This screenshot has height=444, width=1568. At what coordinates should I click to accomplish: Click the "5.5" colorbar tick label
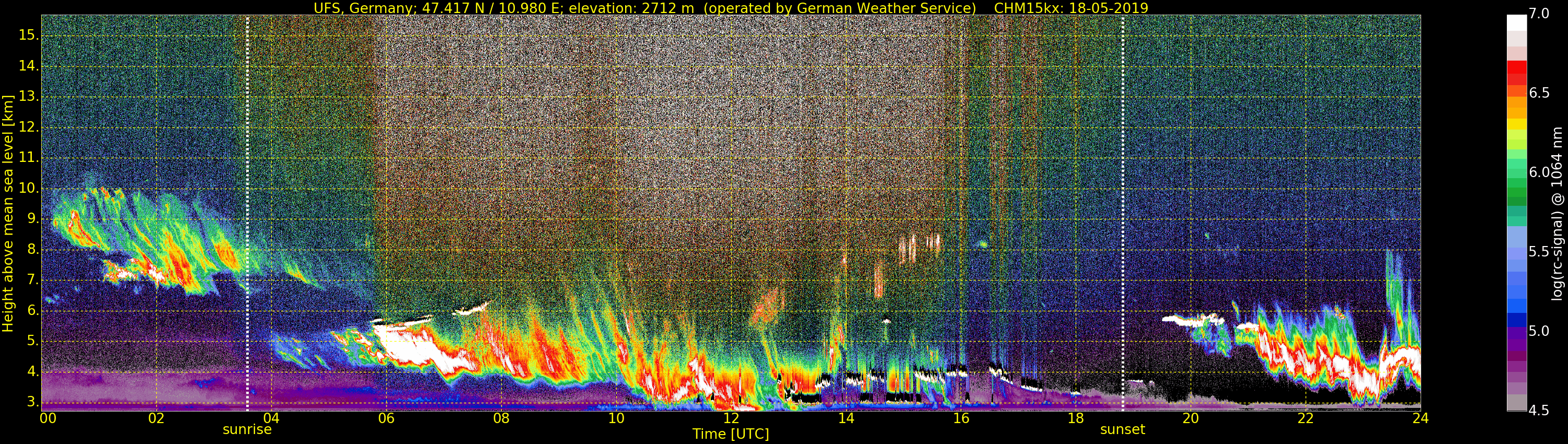click(1539, 252)
